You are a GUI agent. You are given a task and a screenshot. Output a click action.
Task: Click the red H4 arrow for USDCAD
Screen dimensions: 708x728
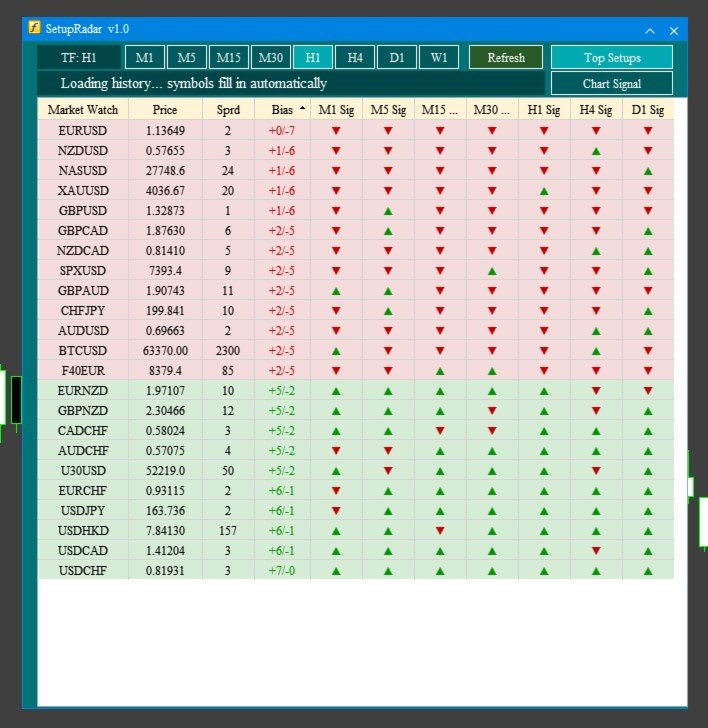596,551
